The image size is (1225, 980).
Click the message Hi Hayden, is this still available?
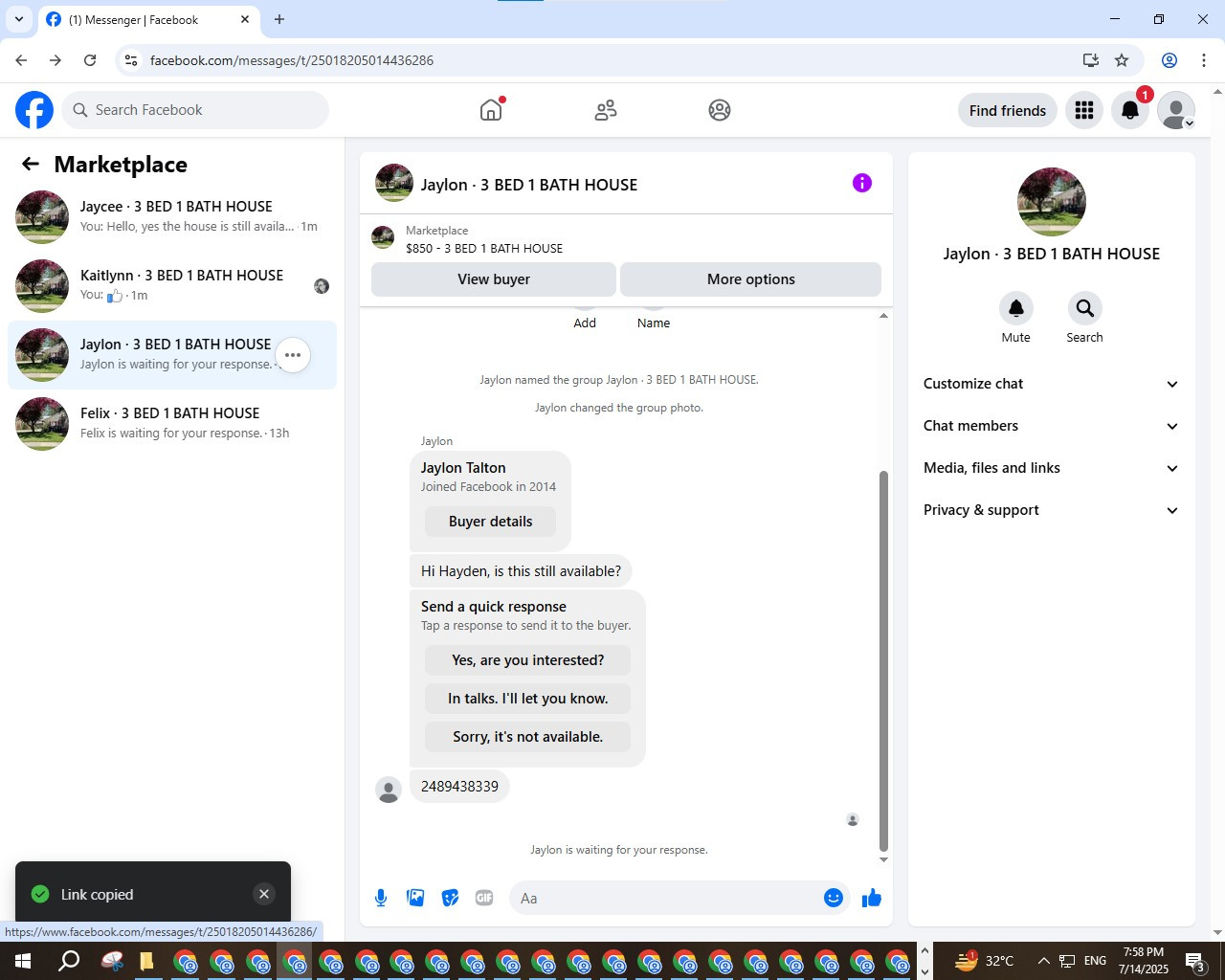click(x=521, y=571)
